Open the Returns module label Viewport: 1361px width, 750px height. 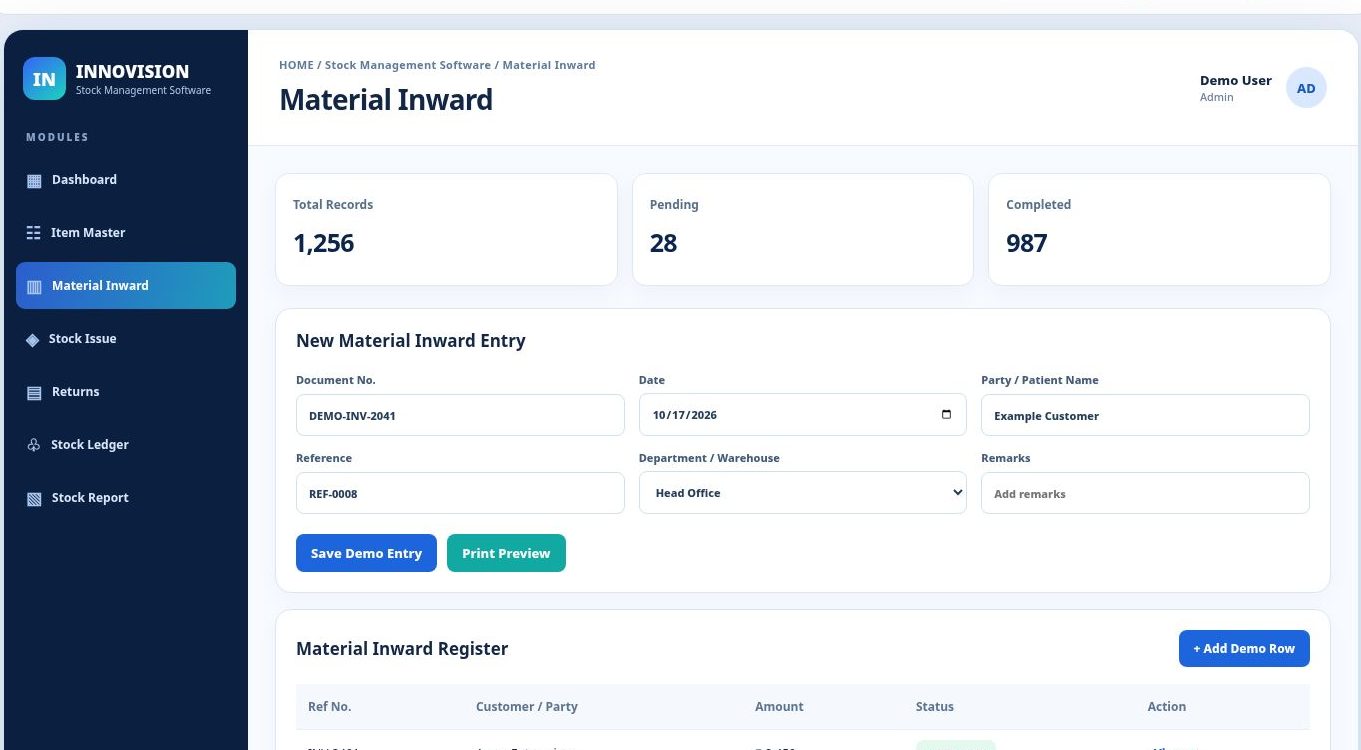[x=76, y=392]
